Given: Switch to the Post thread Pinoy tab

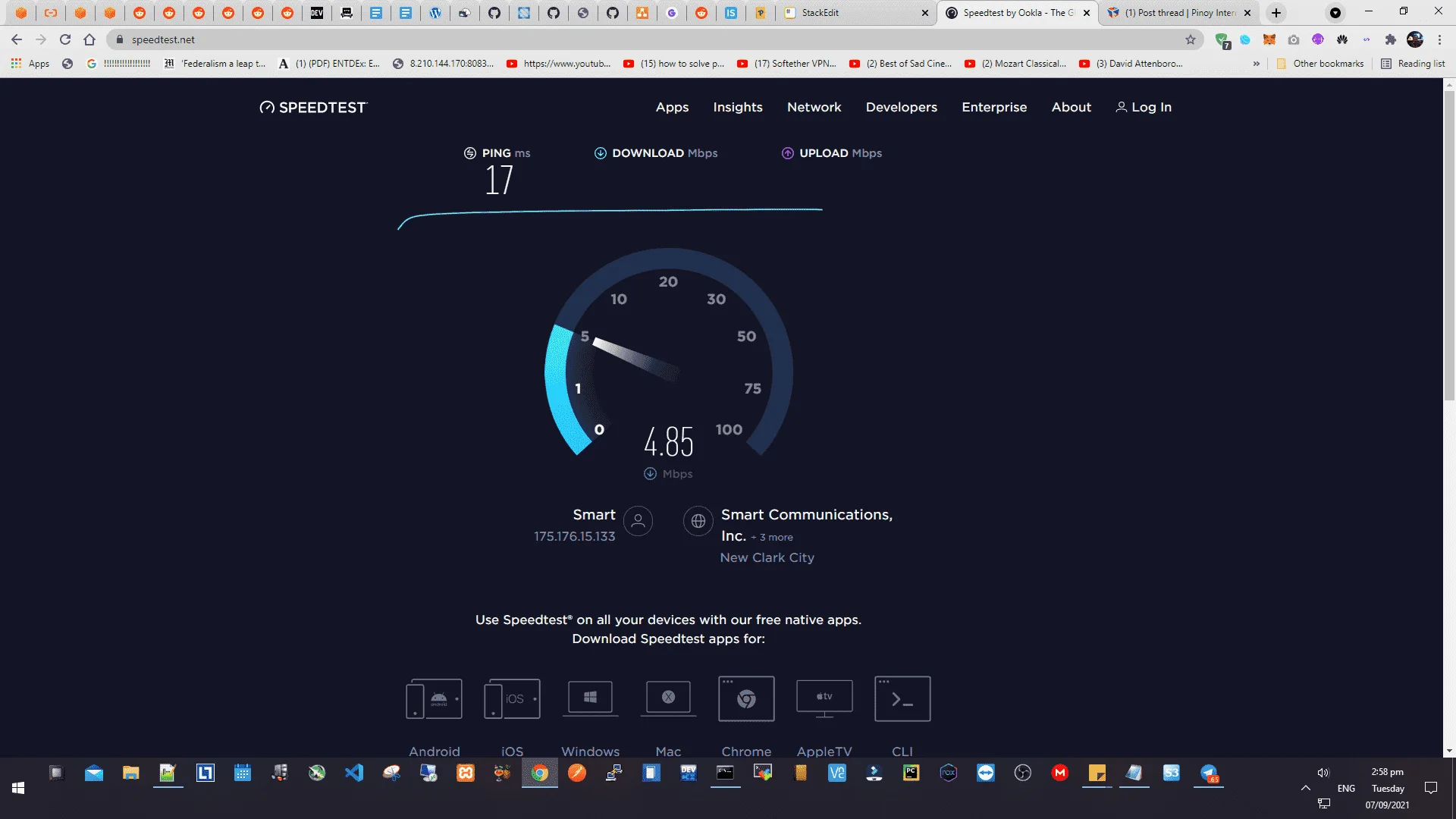Looking at the screenshot, I should click(1178, 13).
